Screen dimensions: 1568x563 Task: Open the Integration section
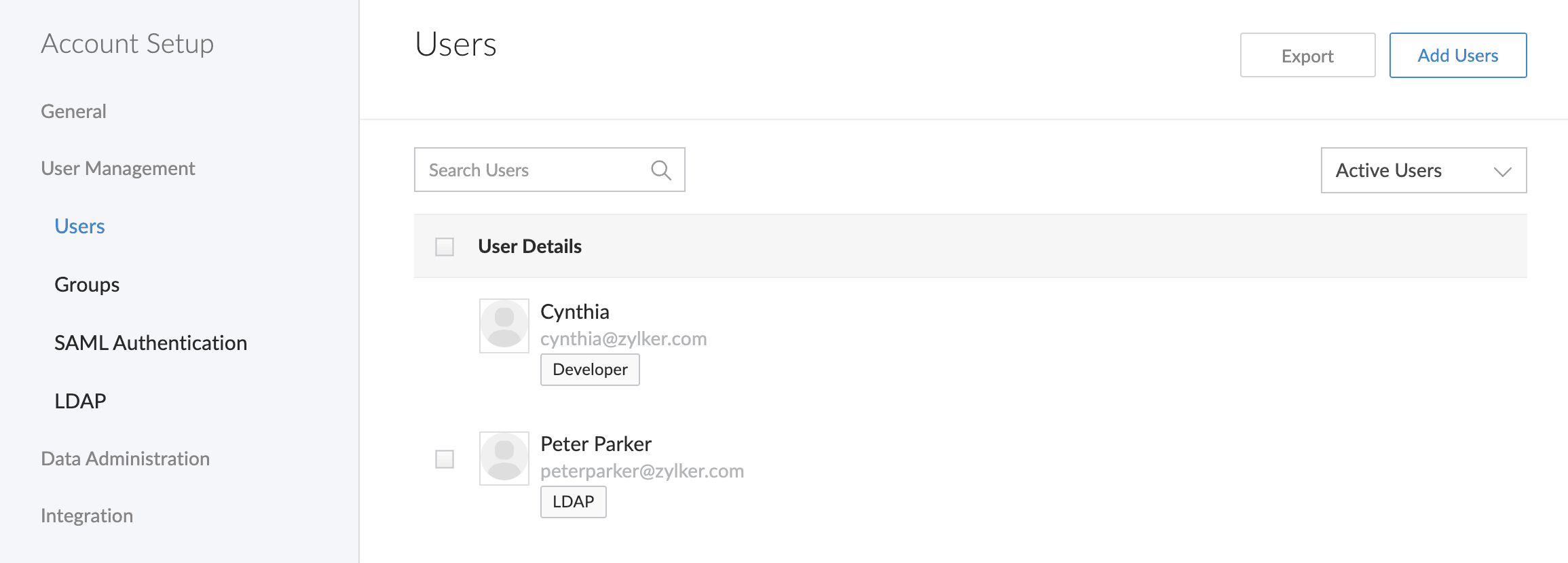[x=87, y=516]
